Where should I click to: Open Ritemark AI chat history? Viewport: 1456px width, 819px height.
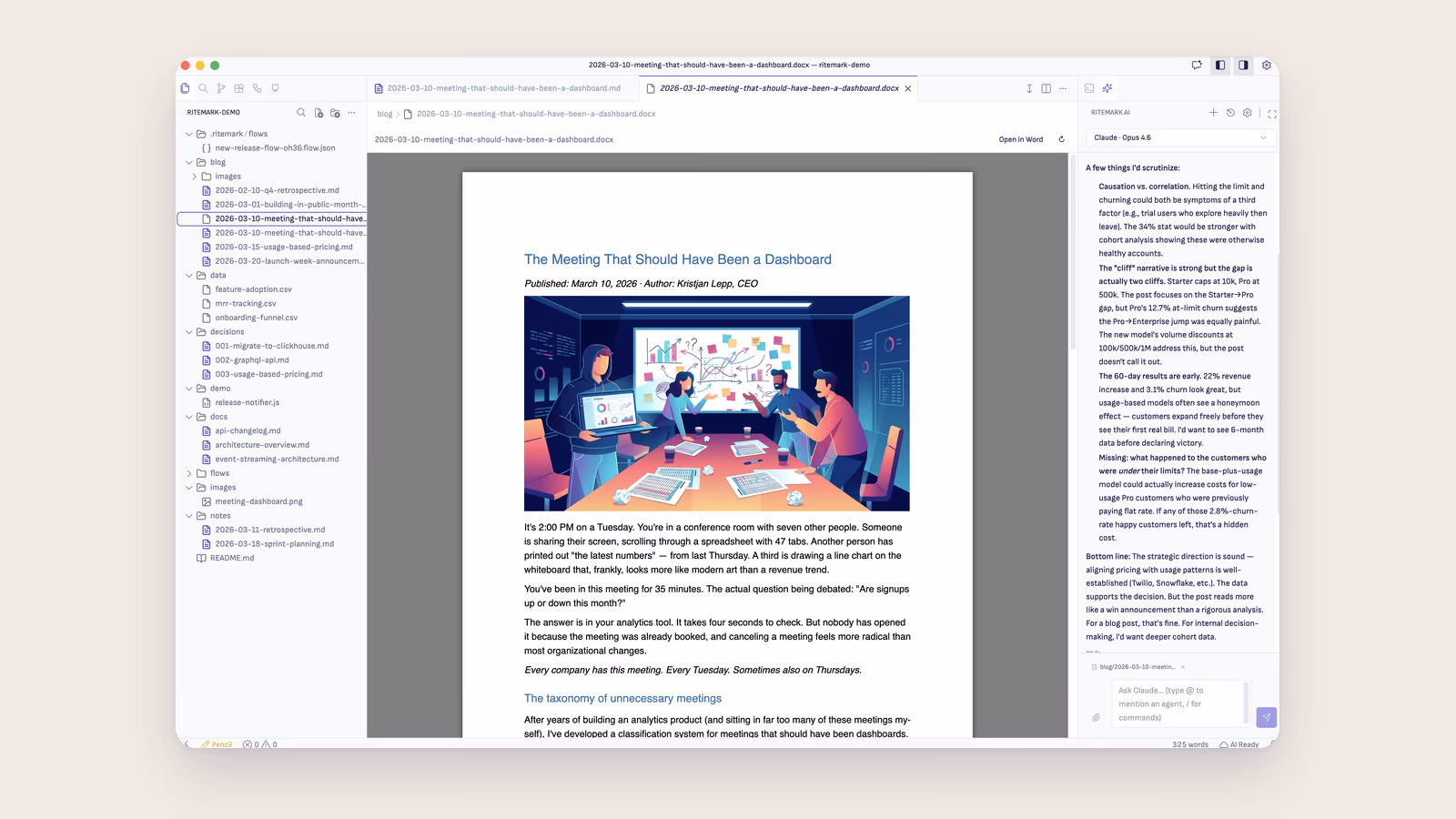coord(1230,113)
